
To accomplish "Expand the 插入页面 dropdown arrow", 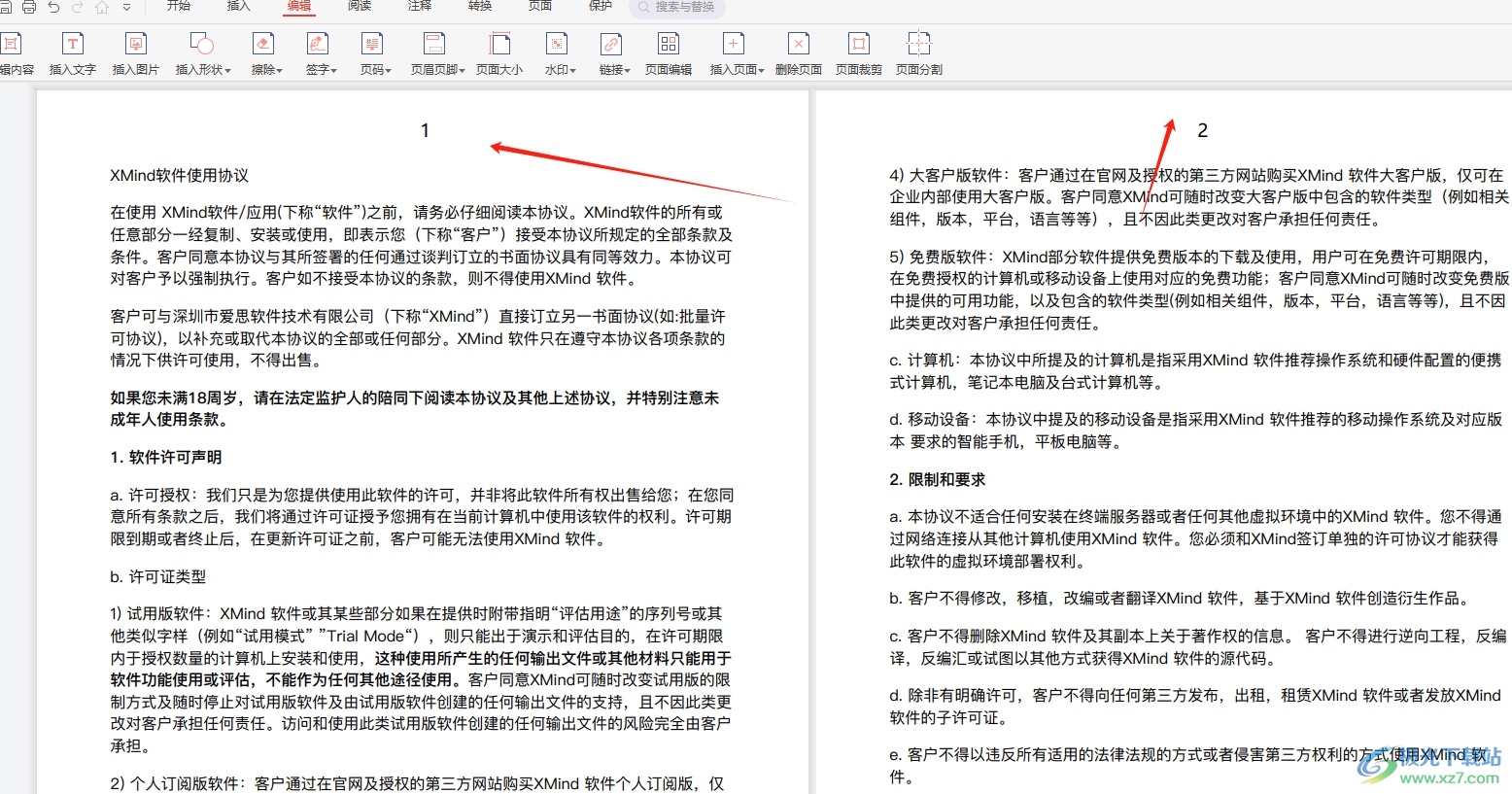I will (761, 71).
